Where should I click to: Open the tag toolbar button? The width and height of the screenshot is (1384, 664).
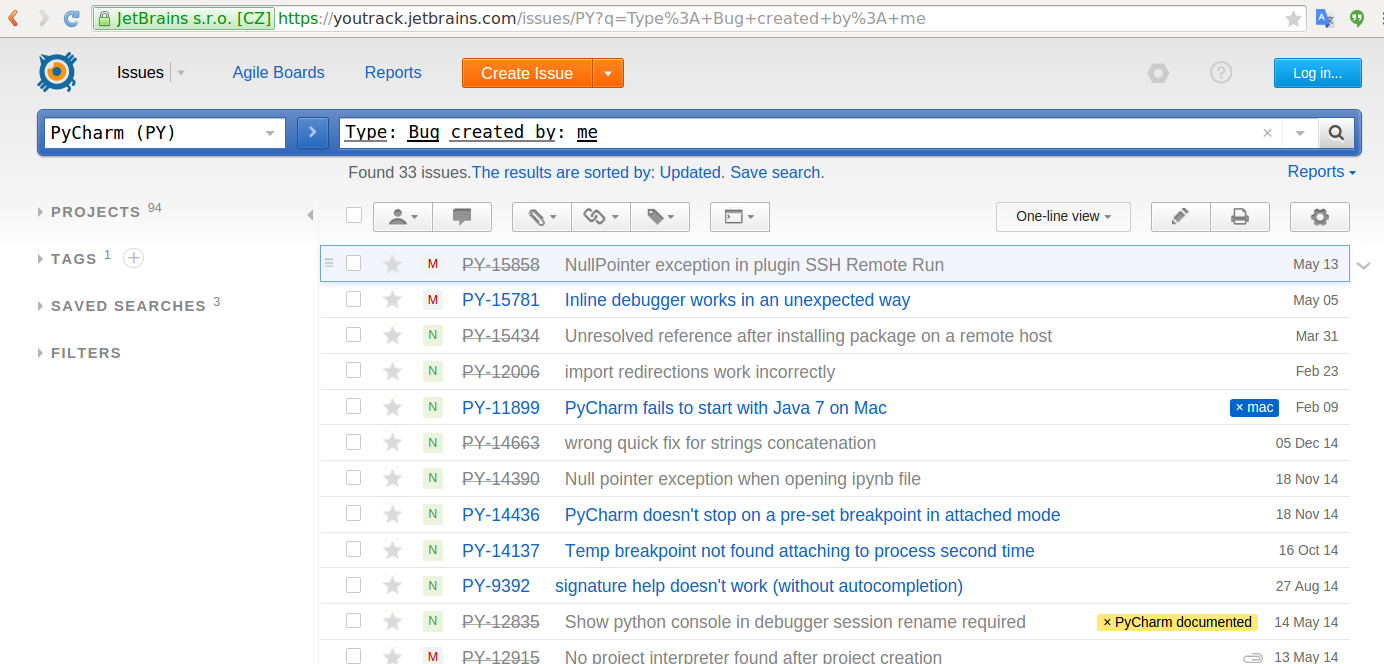click(660, 216)
